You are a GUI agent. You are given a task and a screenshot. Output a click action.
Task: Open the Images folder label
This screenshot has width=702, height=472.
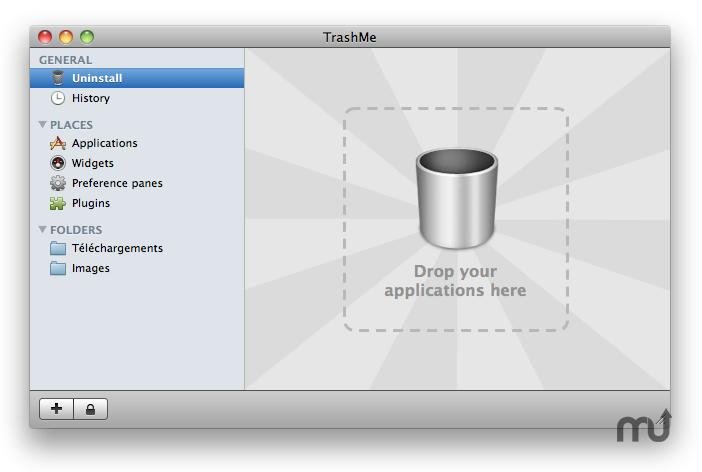(x=91, y=268)
